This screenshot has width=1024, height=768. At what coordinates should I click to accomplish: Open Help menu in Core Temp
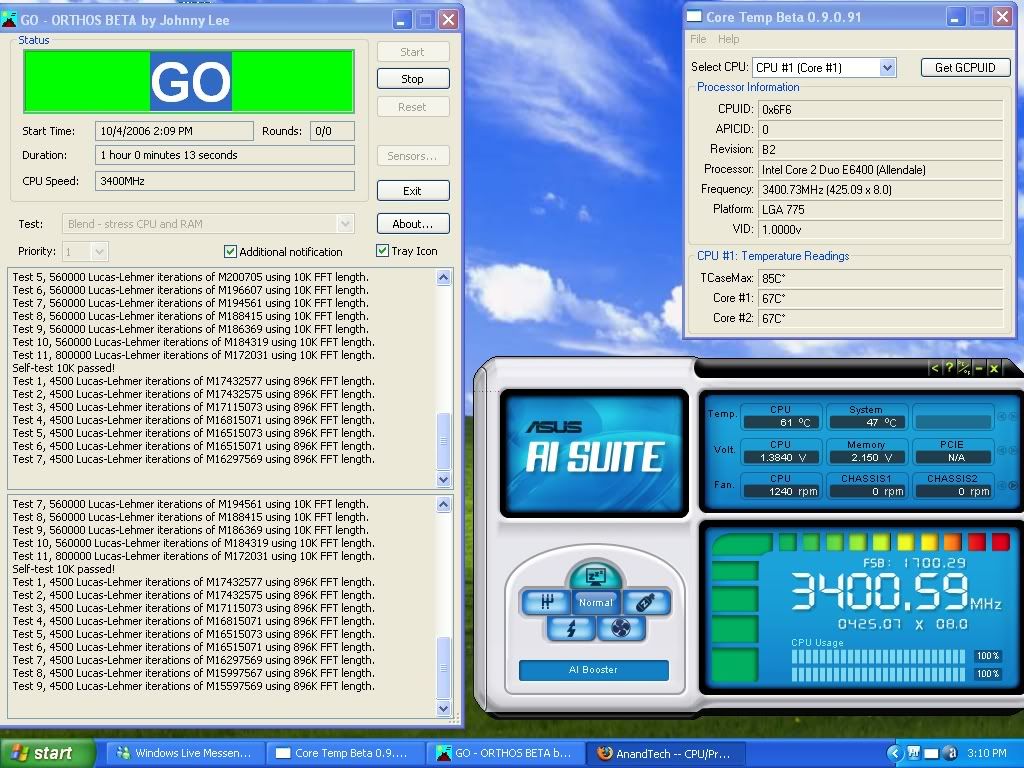(728, 39)
